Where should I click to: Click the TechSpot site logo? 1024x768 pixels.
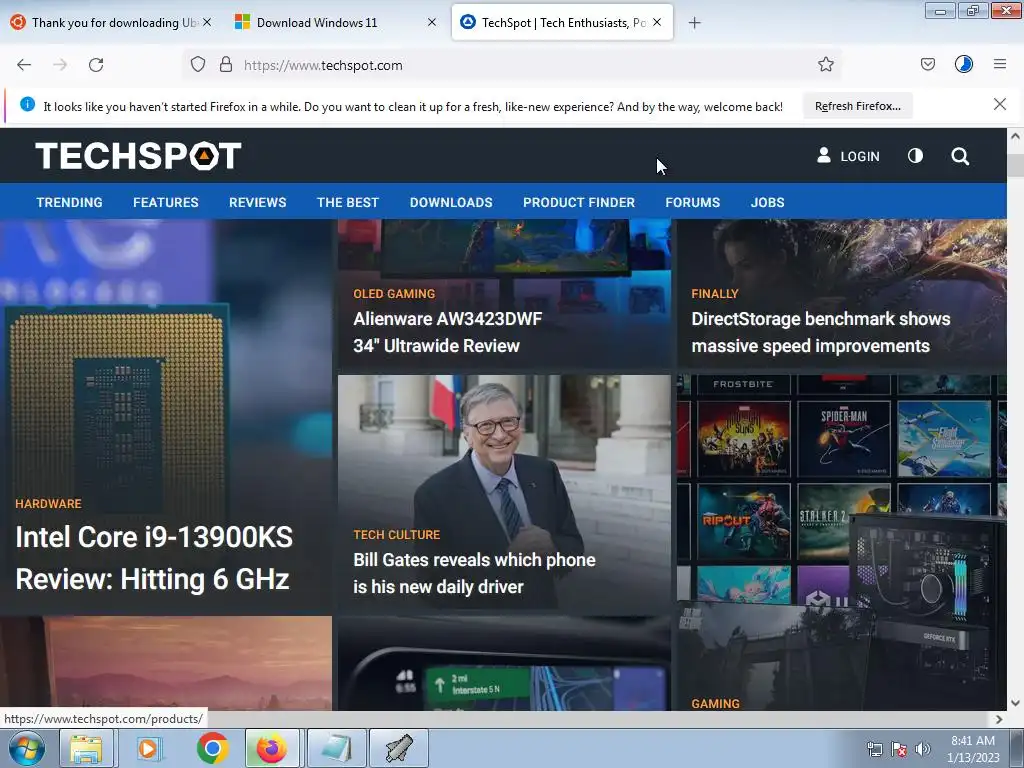tap(138, 155)
